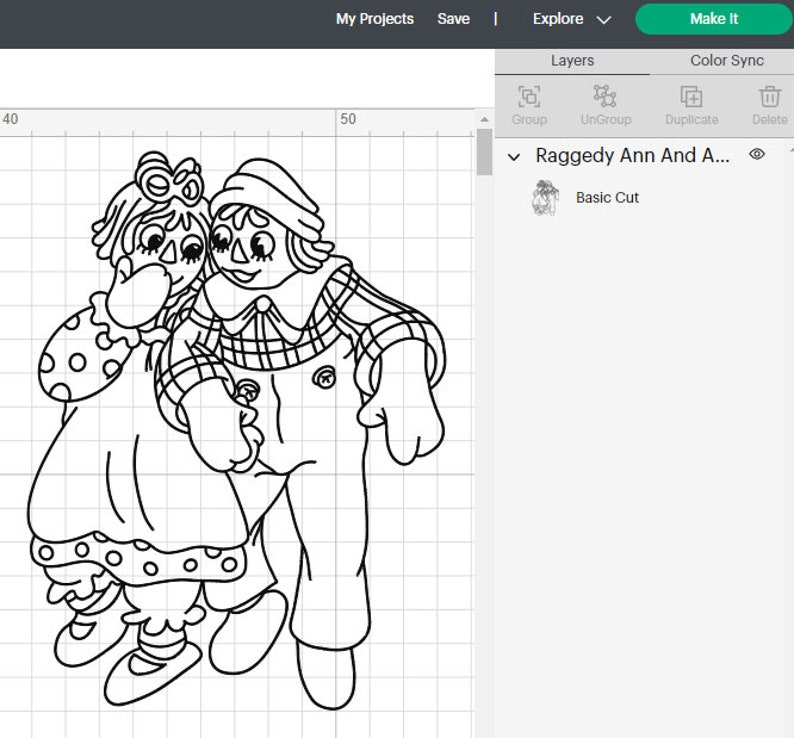Click the vertical canvas scrollbar thumb
794x738 pixels.
coord(485,152)
